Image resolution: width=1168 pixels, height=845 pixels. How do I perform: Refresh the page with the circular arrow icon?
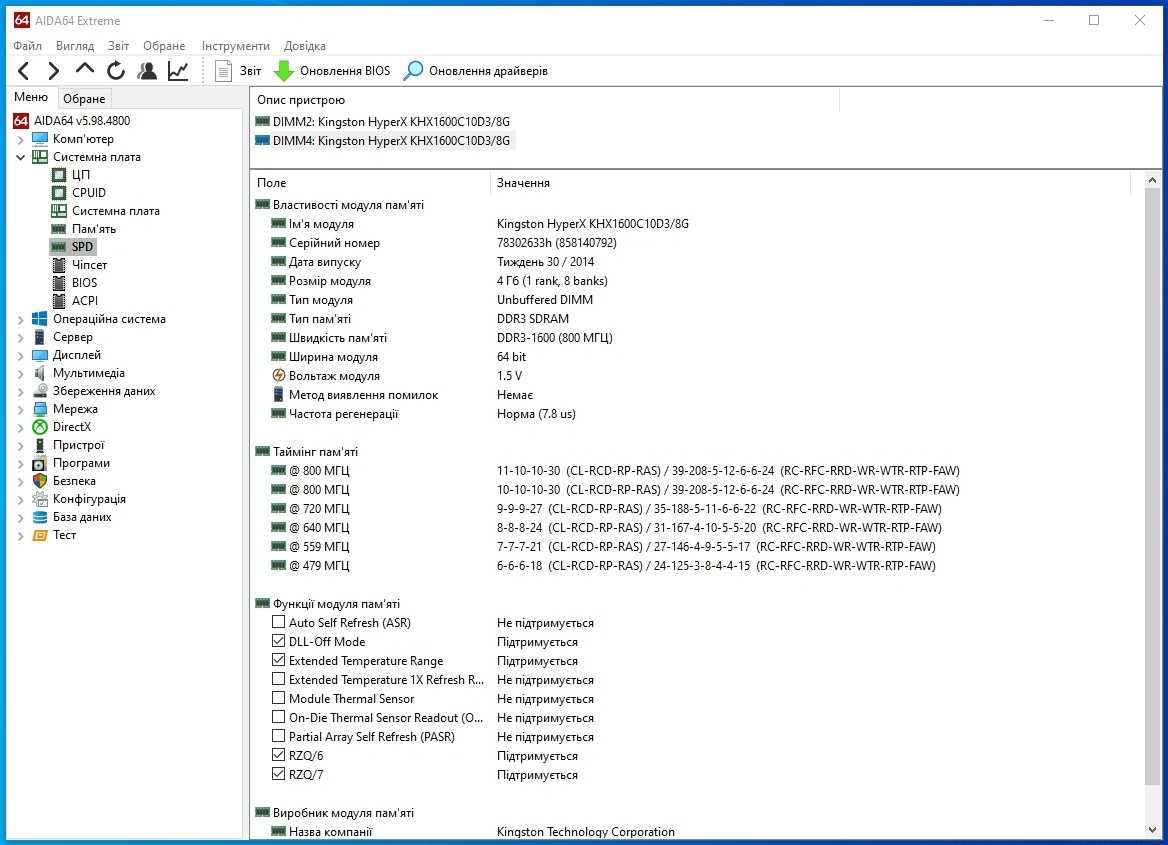(x=115, y=71)
